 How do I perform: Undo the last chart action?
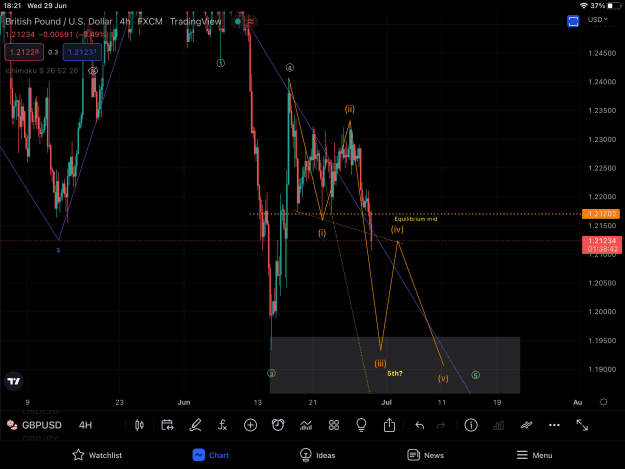419,425
